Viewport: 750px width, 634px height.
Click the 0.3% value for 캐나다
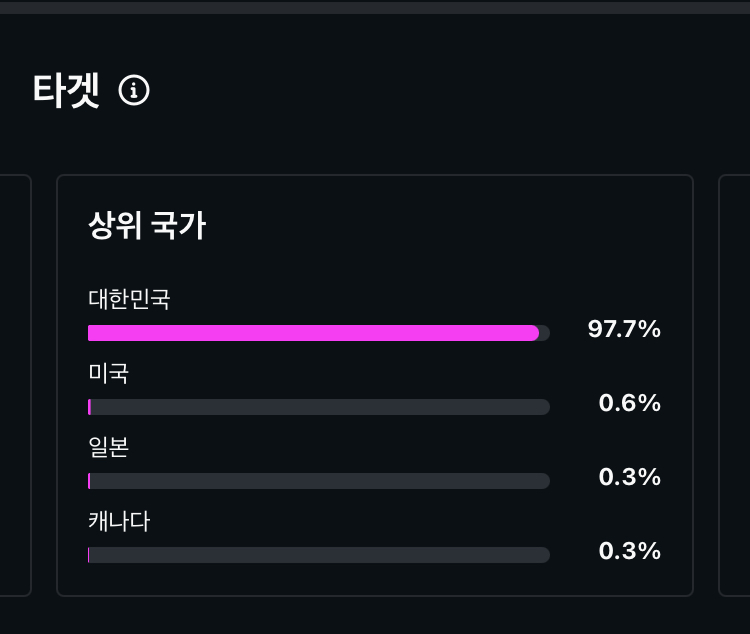629,551
